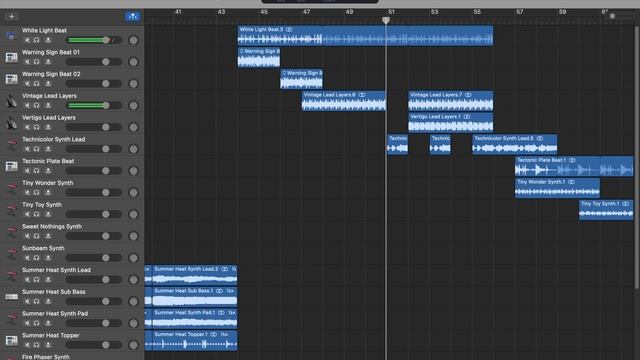This screenshot has width=640, height=360.
Task: Mute the White Light Beat track
Action: pyautogui.click(x=27, y=40)
